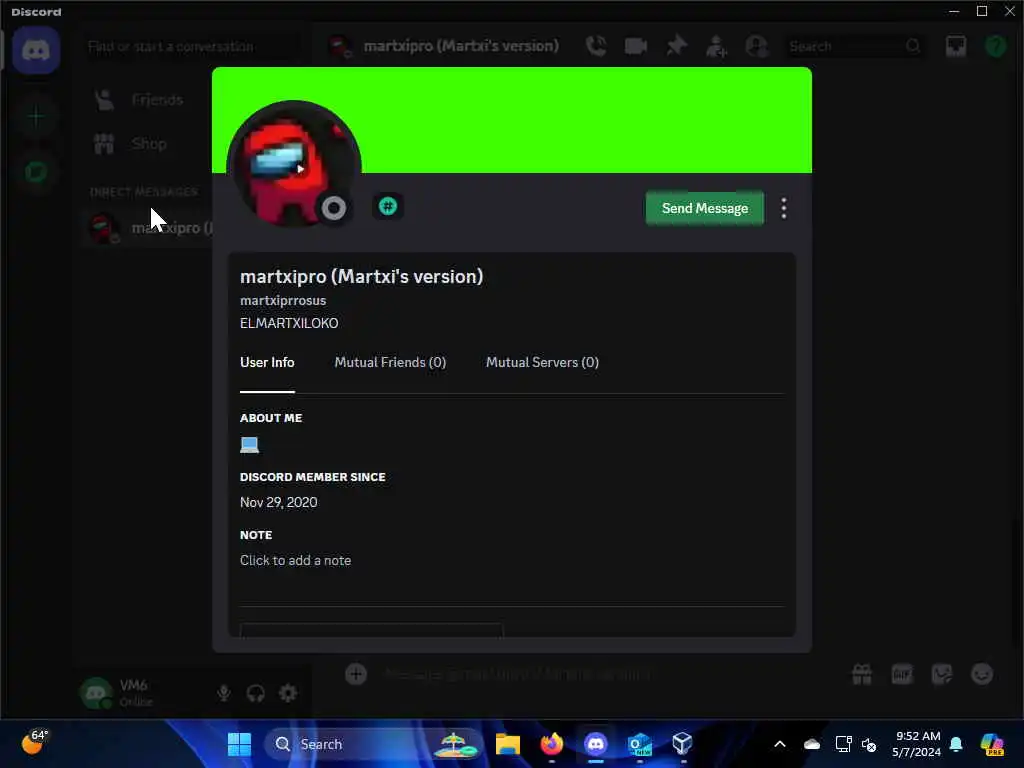Click the green profile banner
Viewport: 1024px width, 768px height.
tap(512, 120)
